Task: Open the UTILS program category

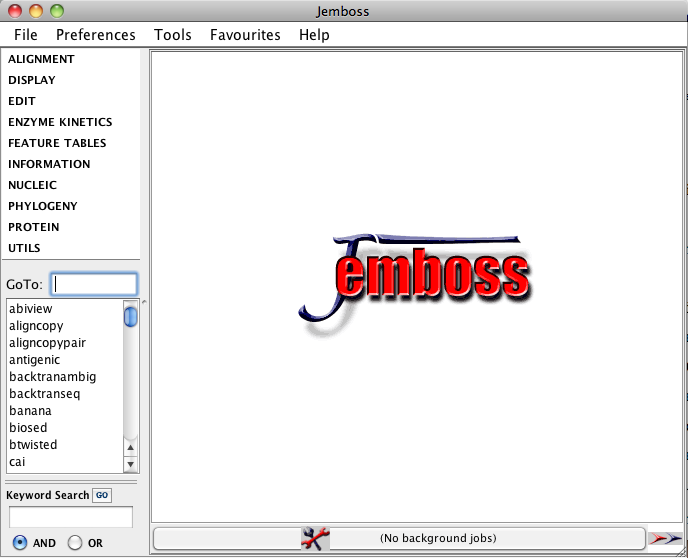Action: (x=24, y=248)
